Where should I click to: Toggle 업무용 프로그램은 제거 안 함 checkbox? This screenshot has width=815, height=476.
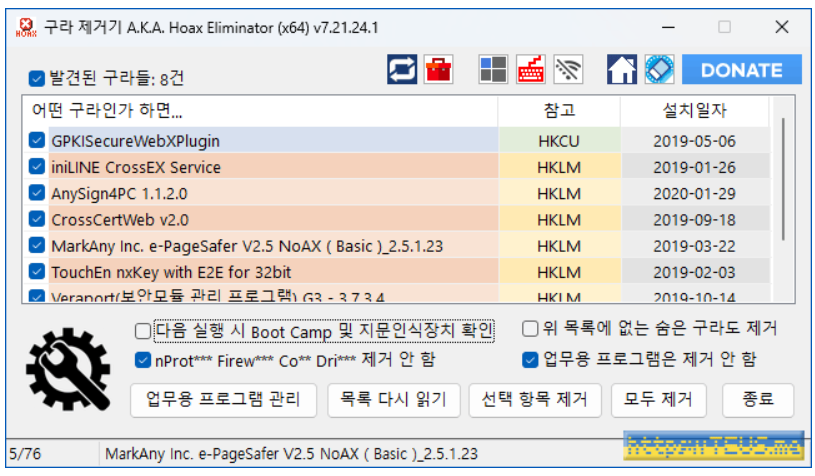tap(530, 360)
